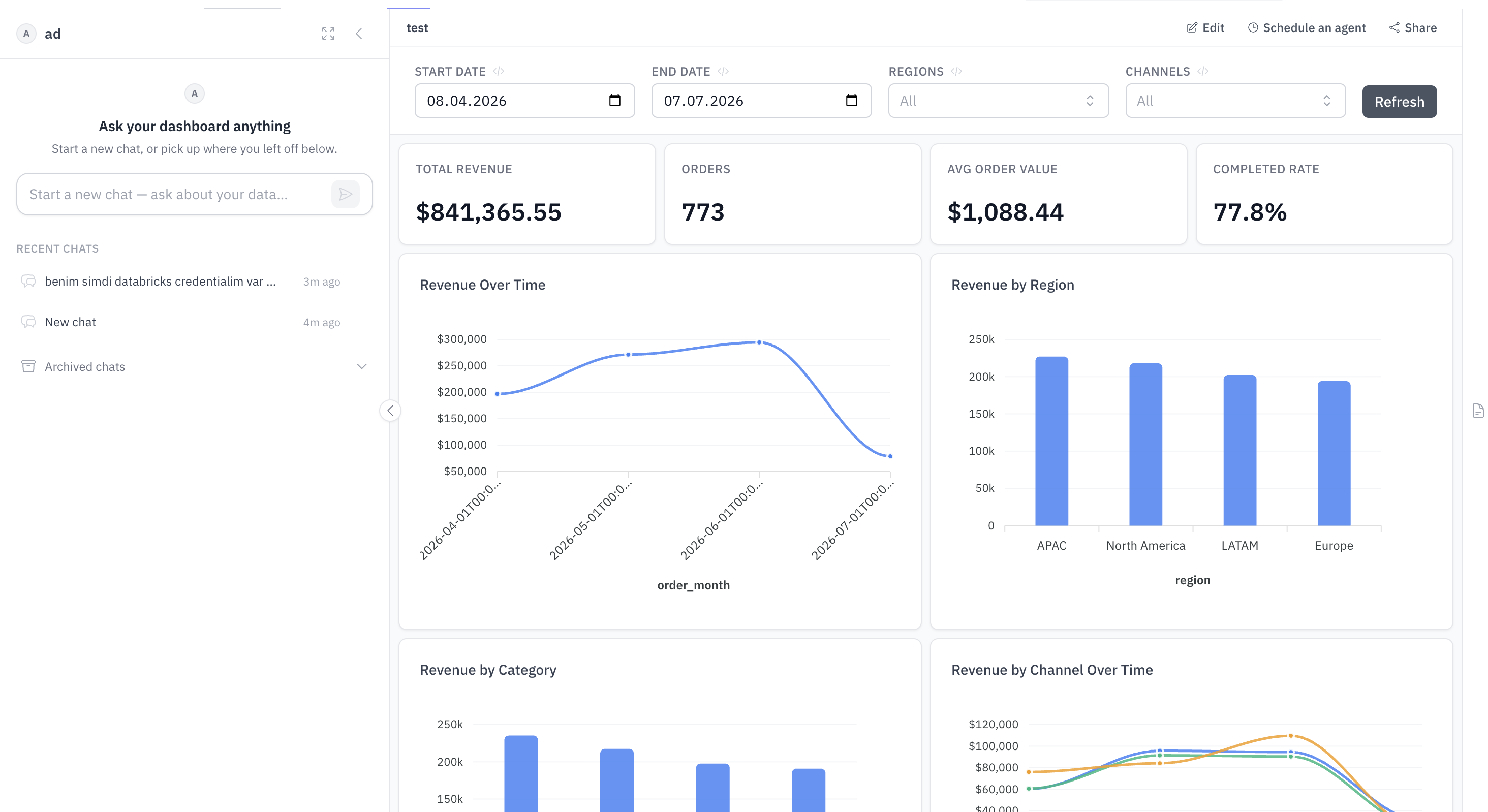
Task: Click code icon next to REGIONS label
Action: click(x=956, y=71)
